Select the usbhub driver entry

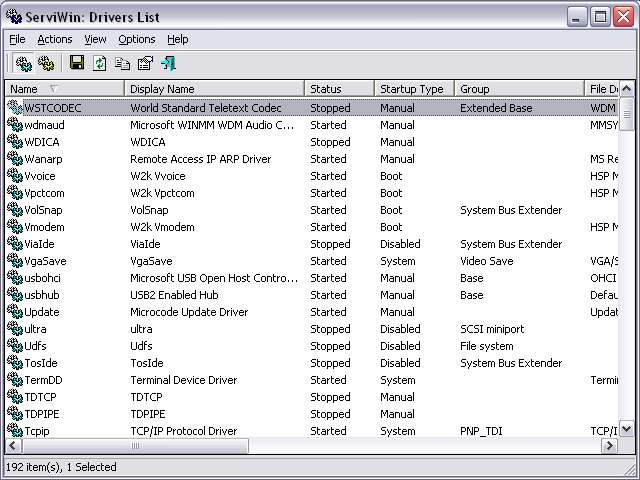coord(42,295)
